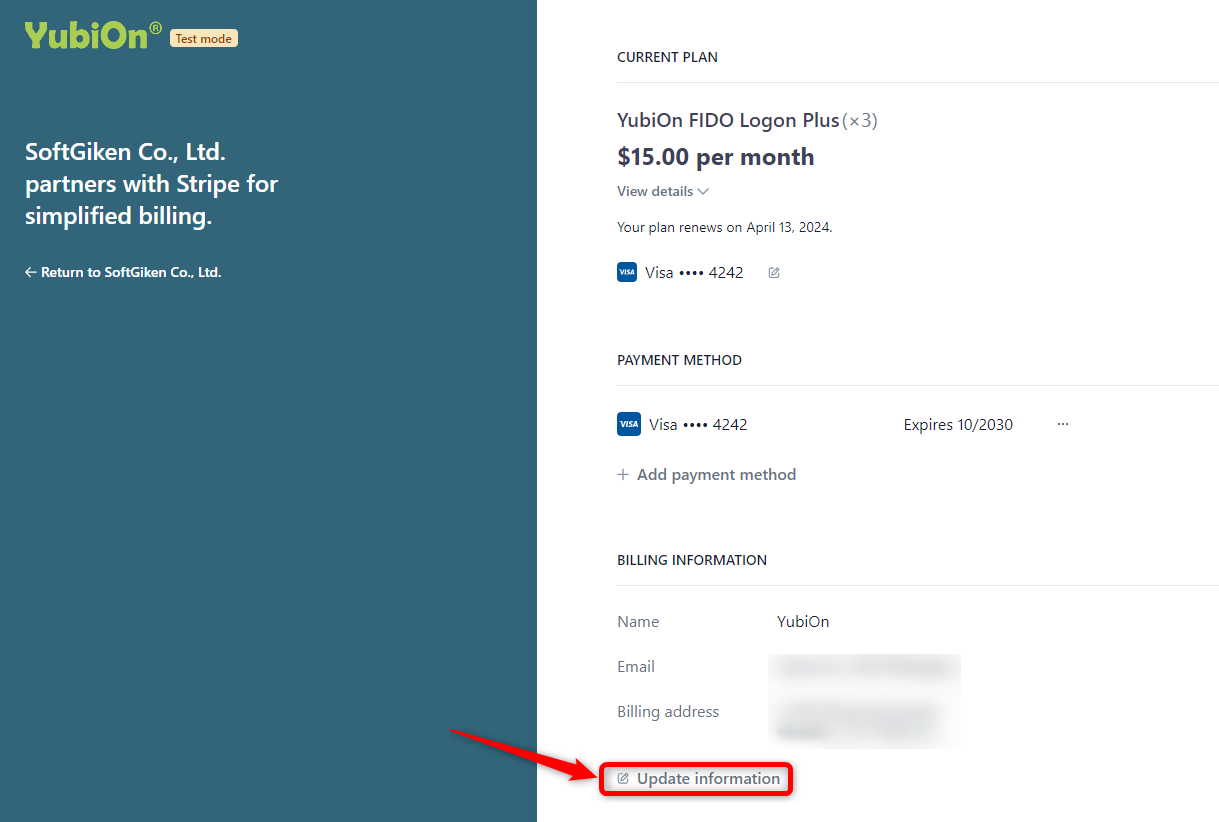
Task: Click the chevron next to View details
Action: click(x=703, y=191)
